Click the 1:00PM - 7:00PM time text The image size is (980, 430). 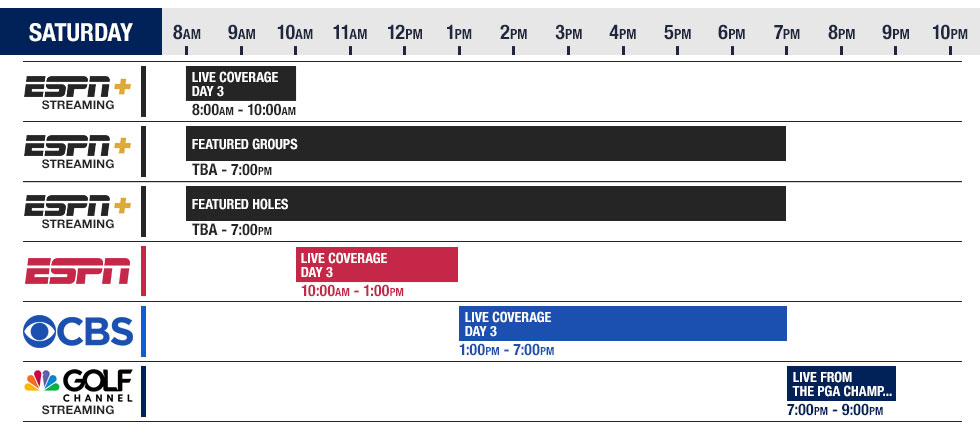(506, 350)
